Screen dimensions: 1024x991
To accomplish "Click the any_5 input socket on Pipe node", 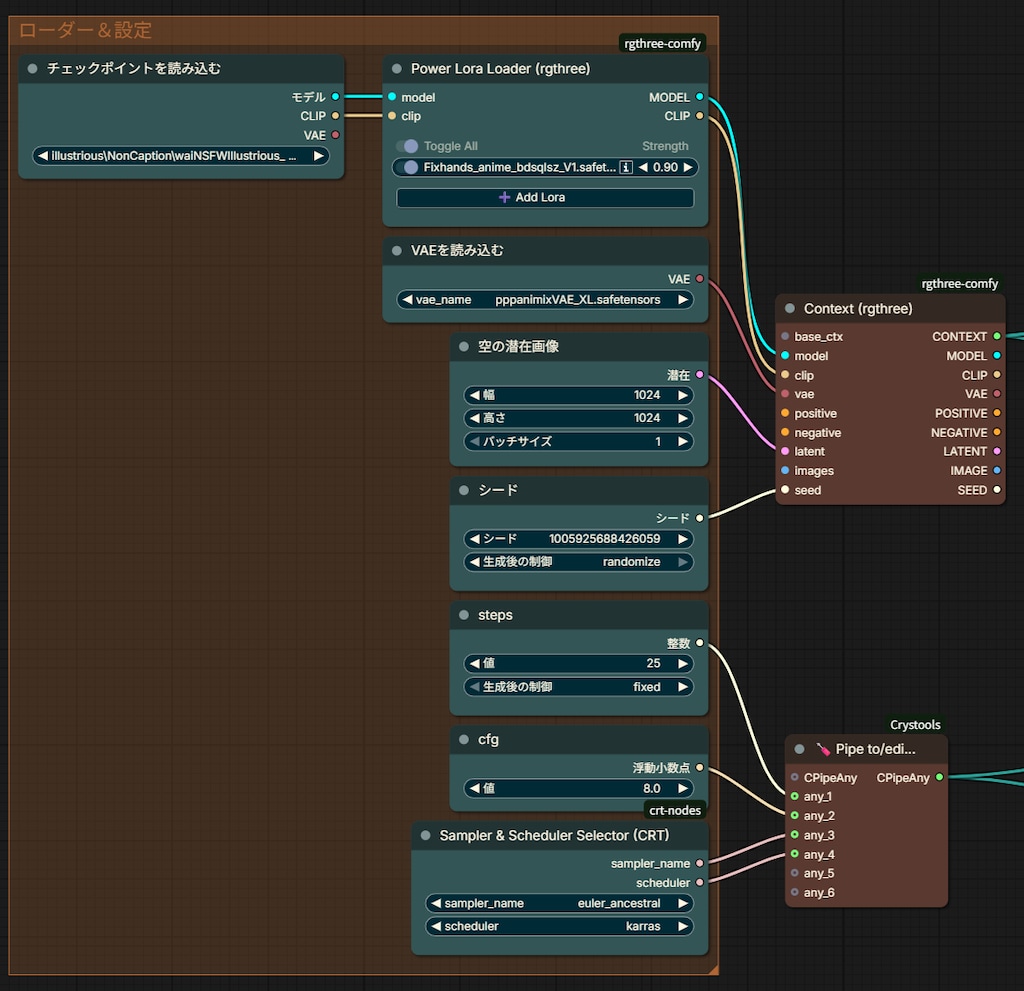I will point(795,873).
